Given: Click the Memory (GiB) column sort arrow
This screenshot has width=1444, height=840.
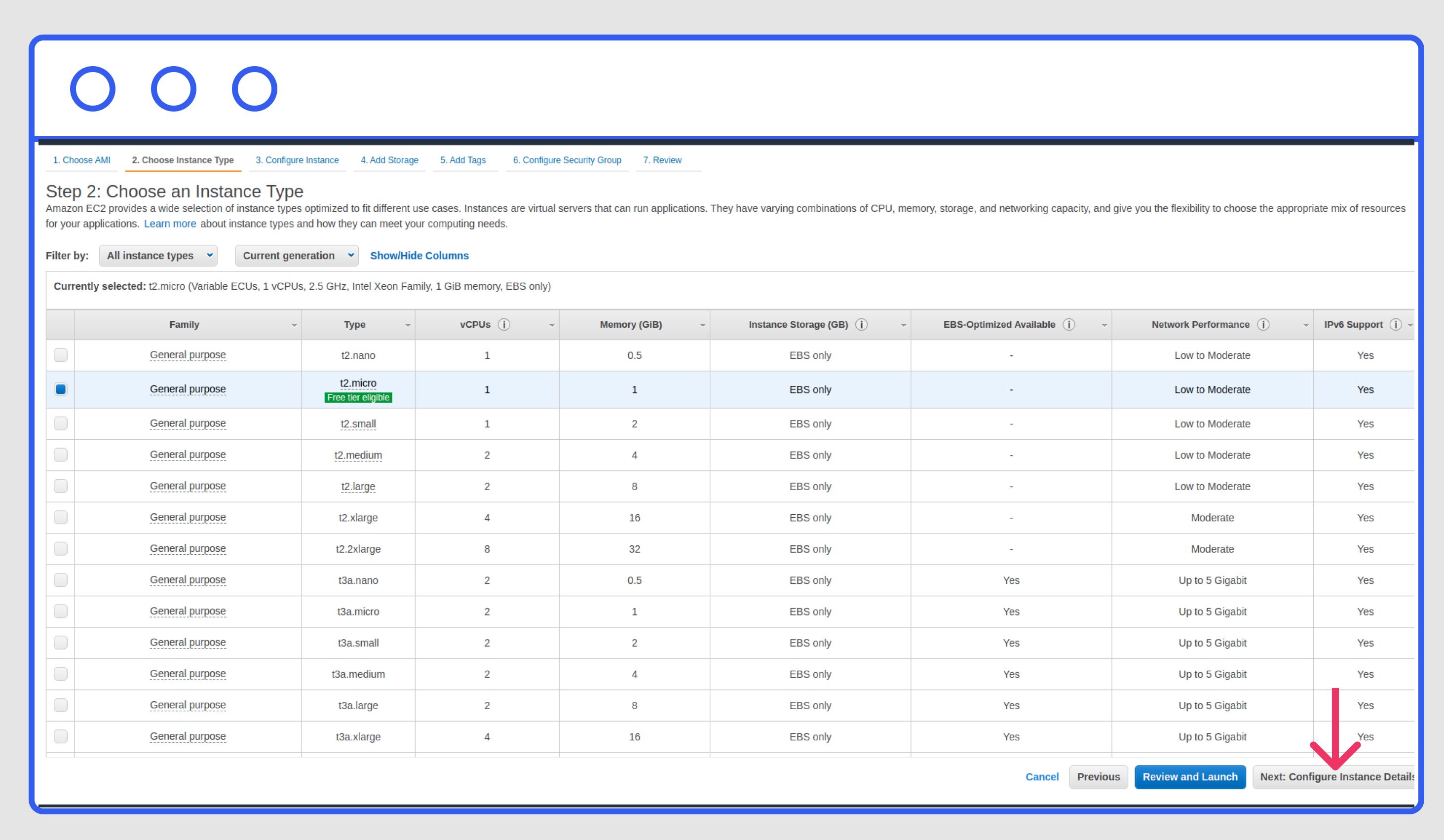Looking at the screenshot, I should point(702,325).
